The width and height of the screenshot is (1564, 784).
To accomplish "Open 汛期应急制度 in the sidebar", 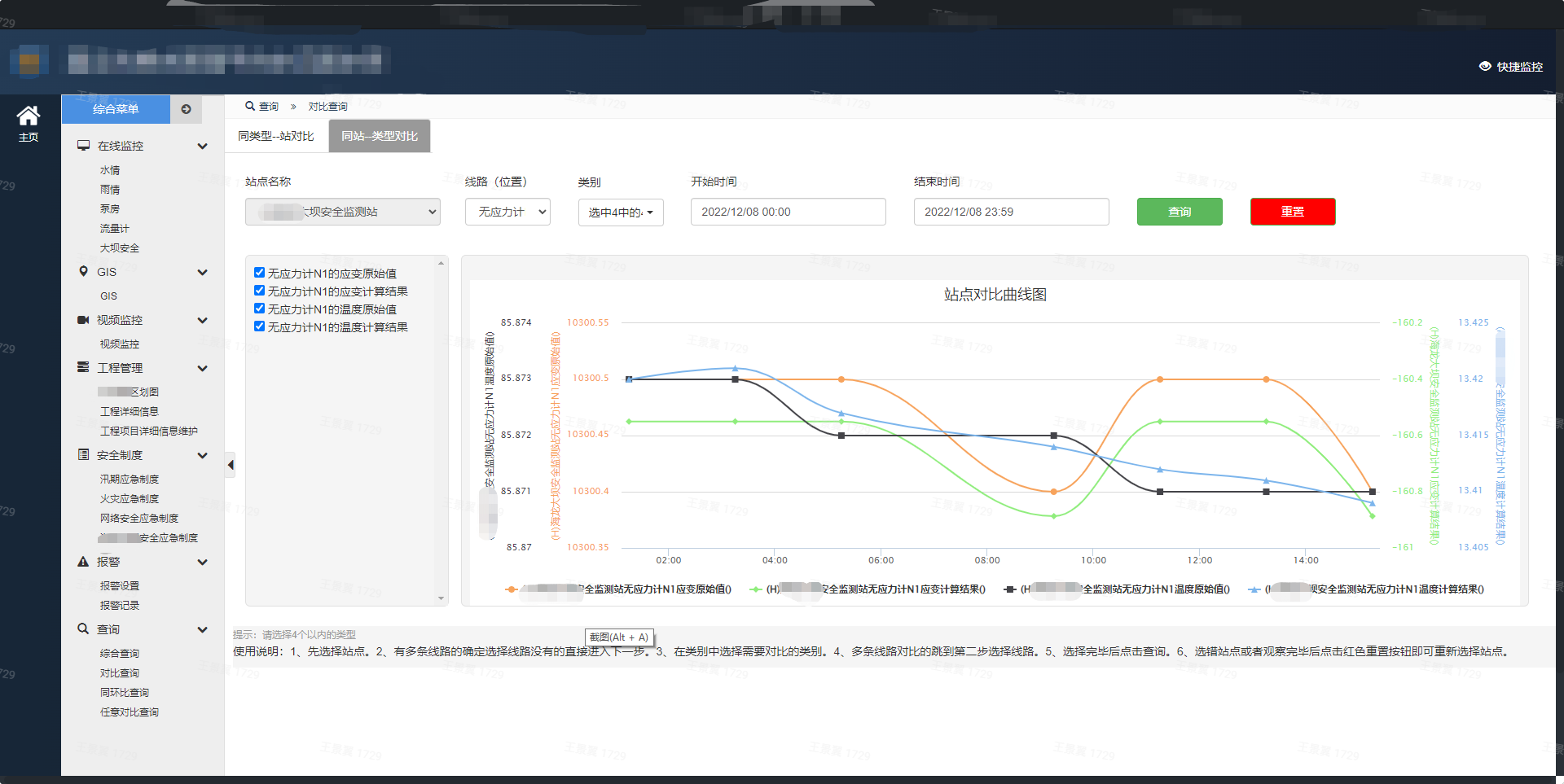I will pyautogui.click(x=130, y=480).
